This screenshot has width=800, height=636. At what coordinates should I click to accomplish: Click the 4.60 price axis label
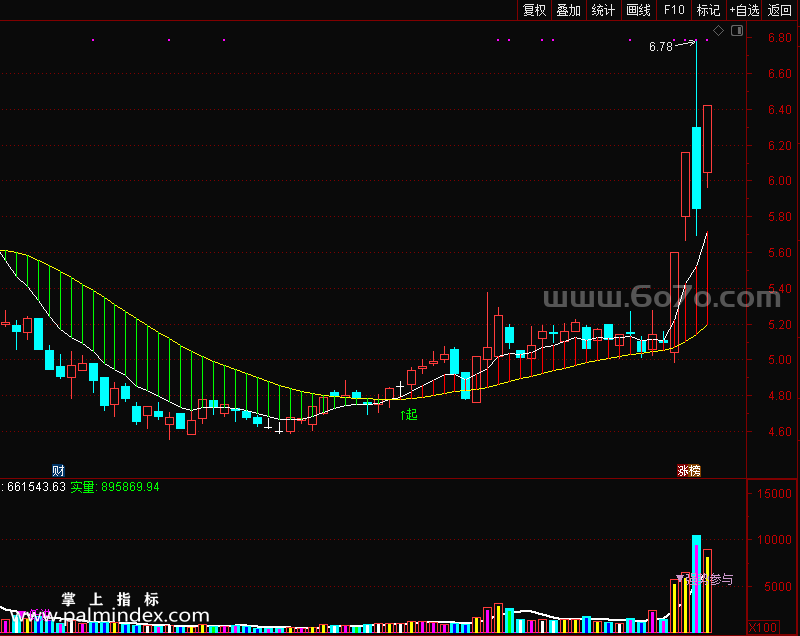click(x=780, y=431)
